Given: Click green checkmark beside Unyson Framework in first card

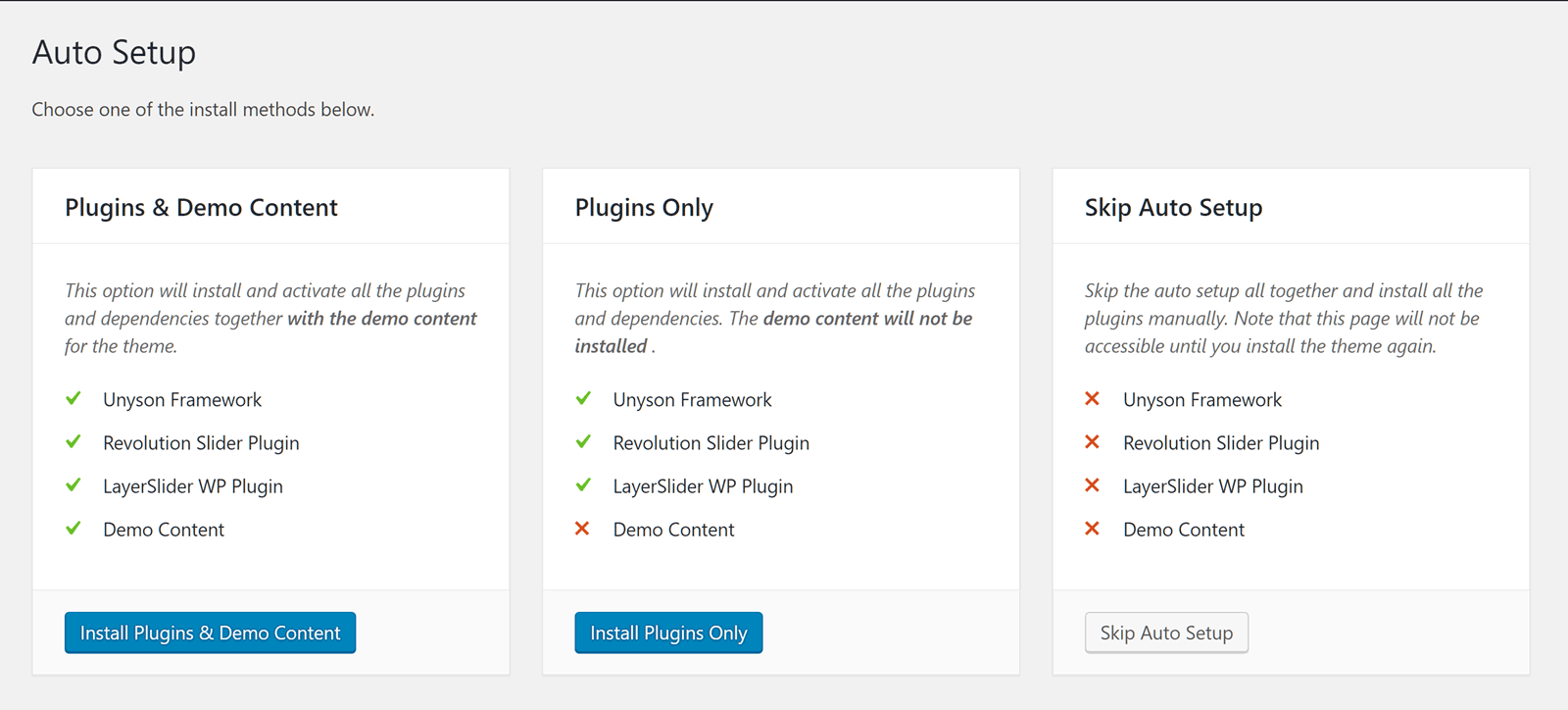Looking at the screenshot, I should click(x=73, y=399).
